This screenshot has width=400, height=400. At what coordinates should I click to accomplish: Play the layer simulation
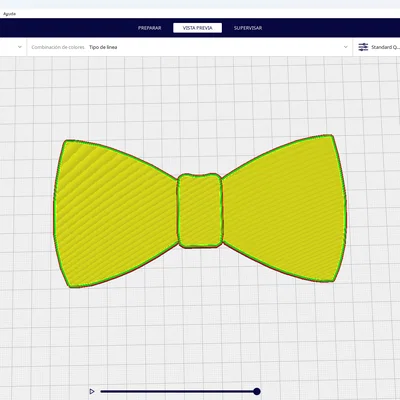point(92,391)
